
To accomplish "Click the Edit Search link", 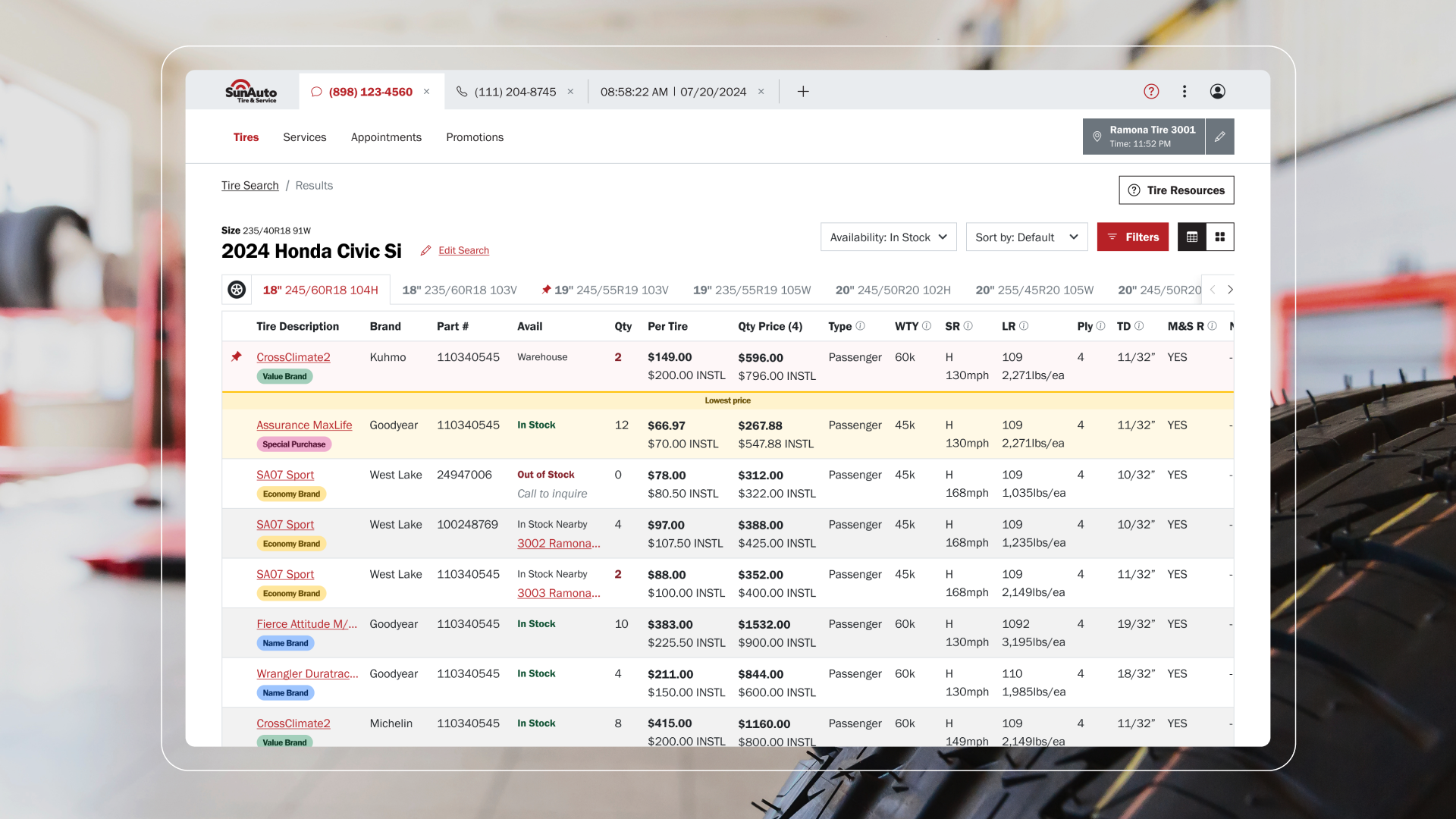I will coord(463,251).
